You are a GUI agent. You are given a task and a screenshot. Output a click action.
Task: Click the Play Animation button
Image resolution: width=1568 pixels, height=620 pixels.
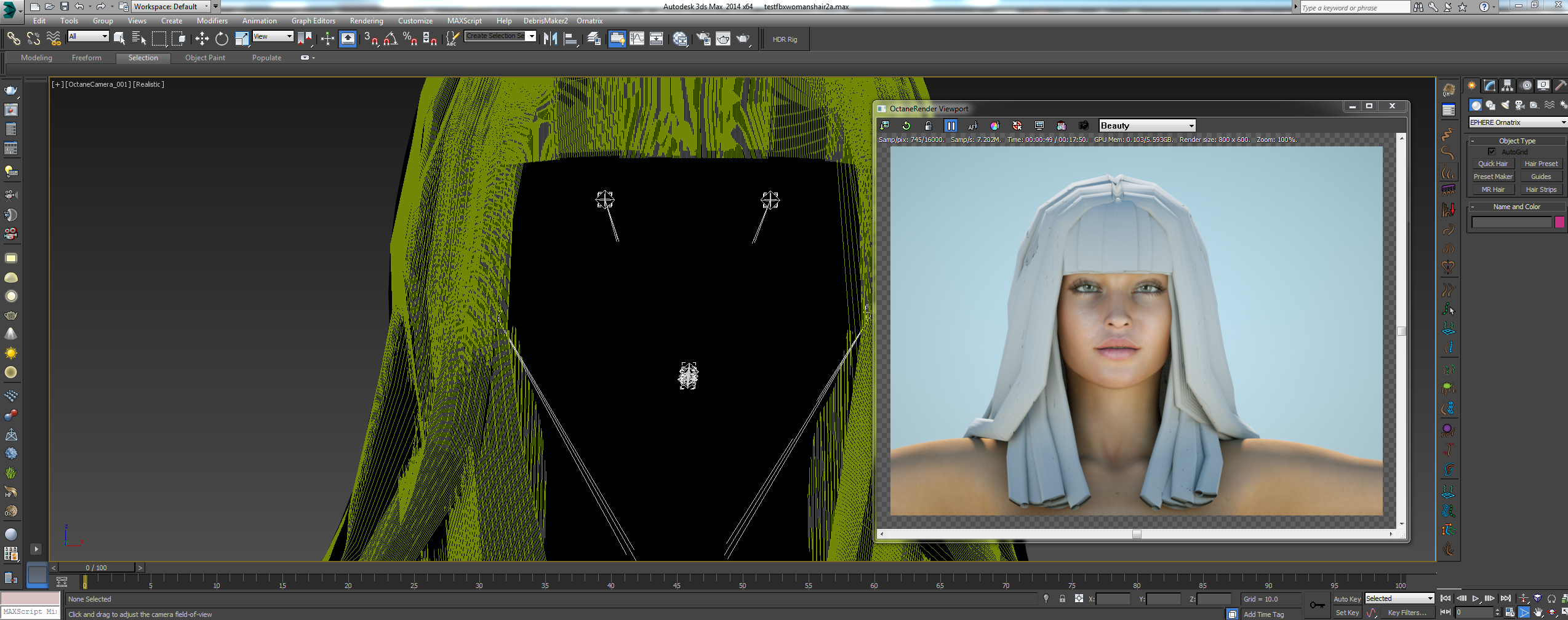pos(1475,598)
